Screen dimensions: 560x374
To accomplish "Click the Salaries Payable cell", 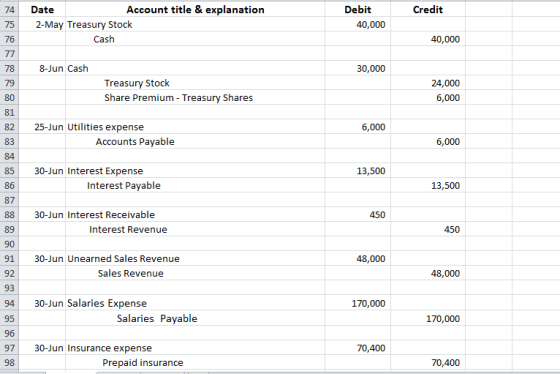I will tap(195, 318).
